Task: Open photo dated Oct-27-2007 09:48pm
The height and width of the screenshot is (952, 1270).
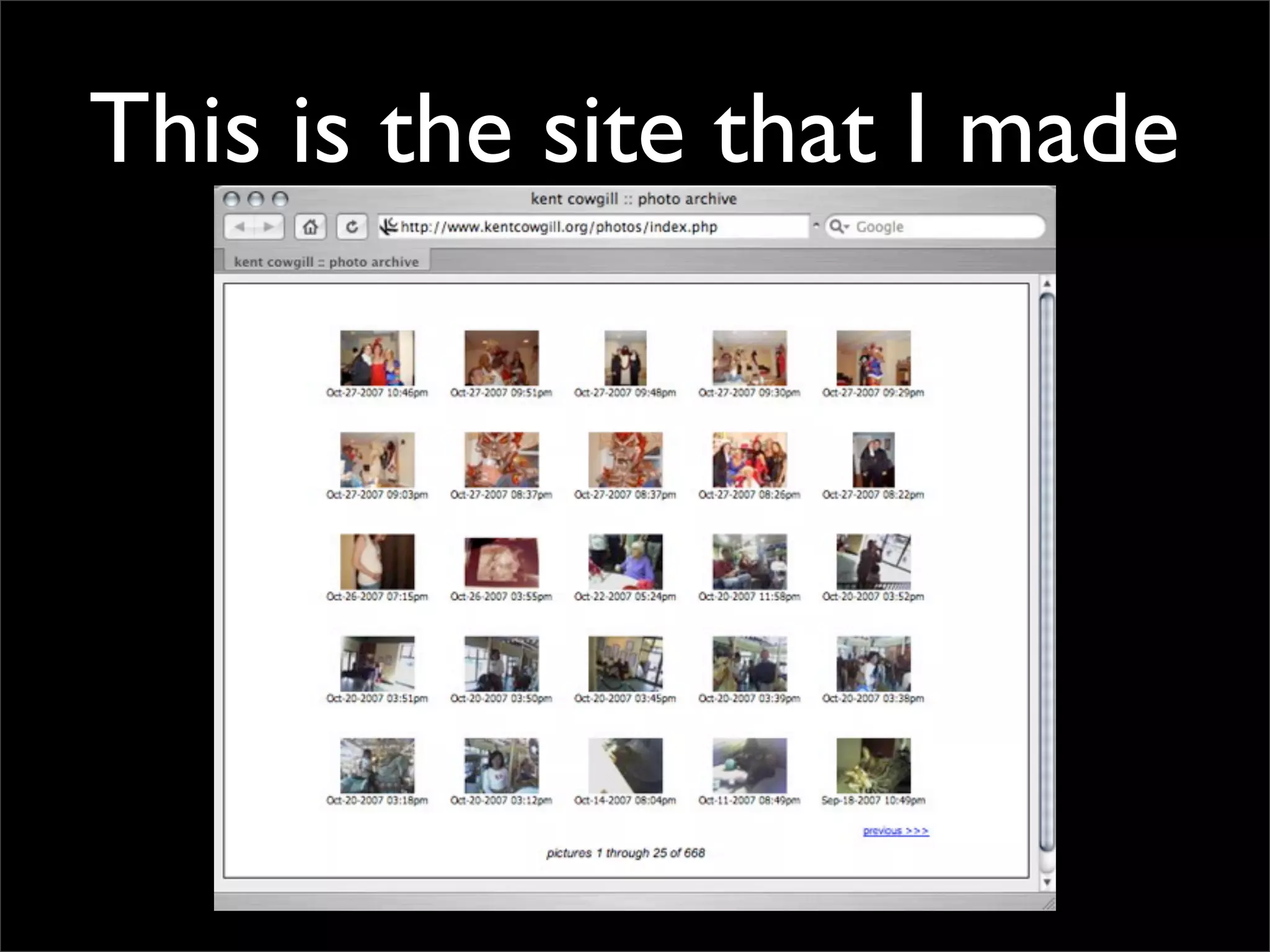Action: pos(625,358)
